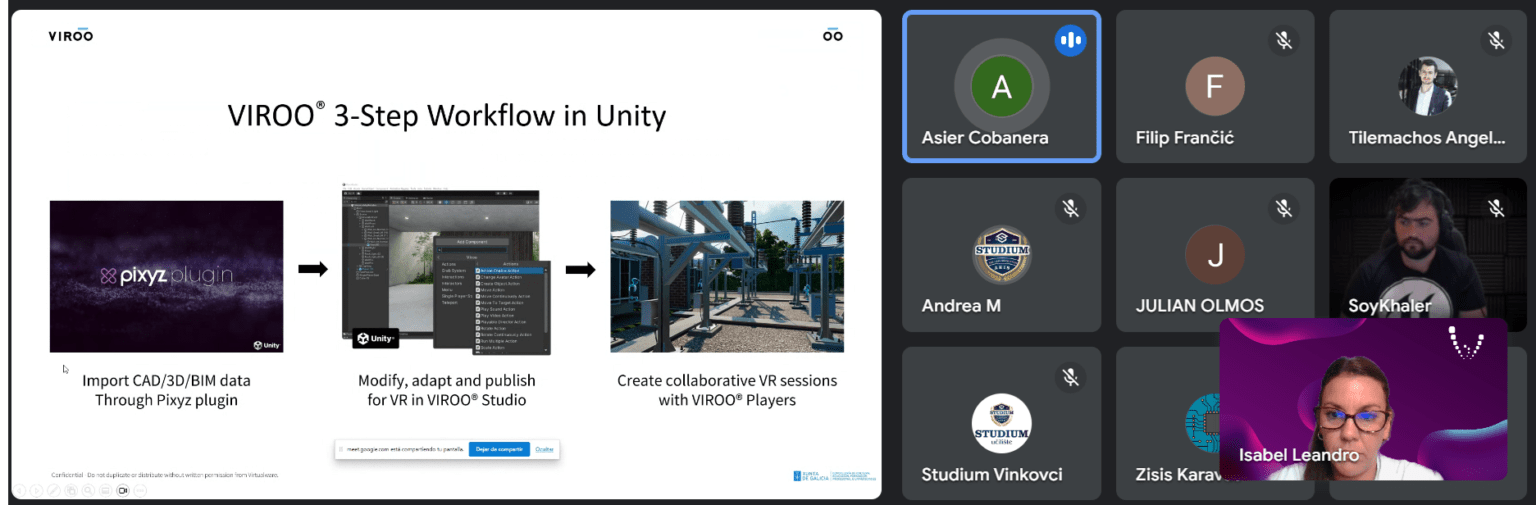Click the camera icon in slide toolbar
Viewport: 1536px width, 505px height.
(x=123, y=491)
